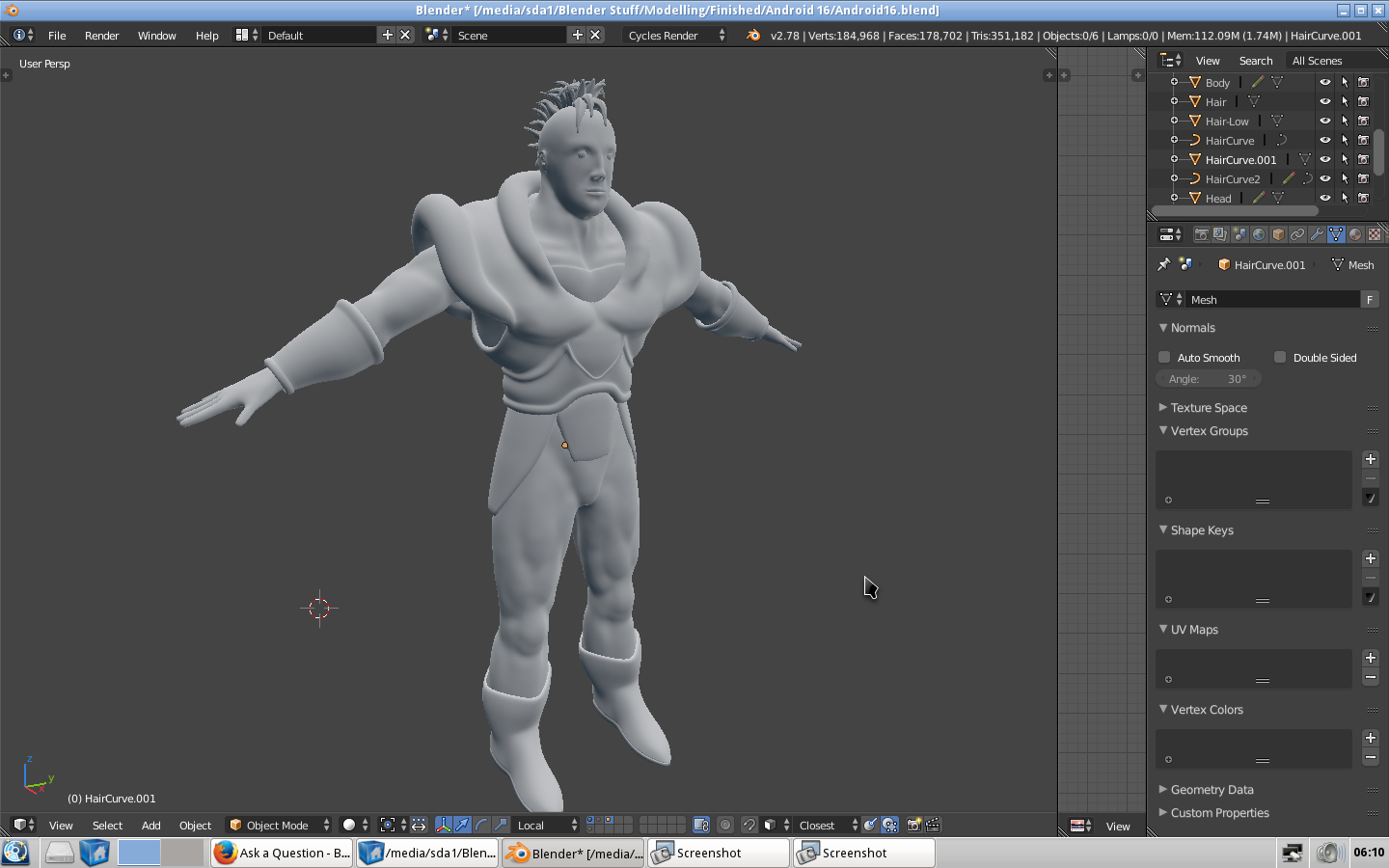
Task: Collapse the Normals panel
Action: pyautogui.click(x=1163, y=327)
